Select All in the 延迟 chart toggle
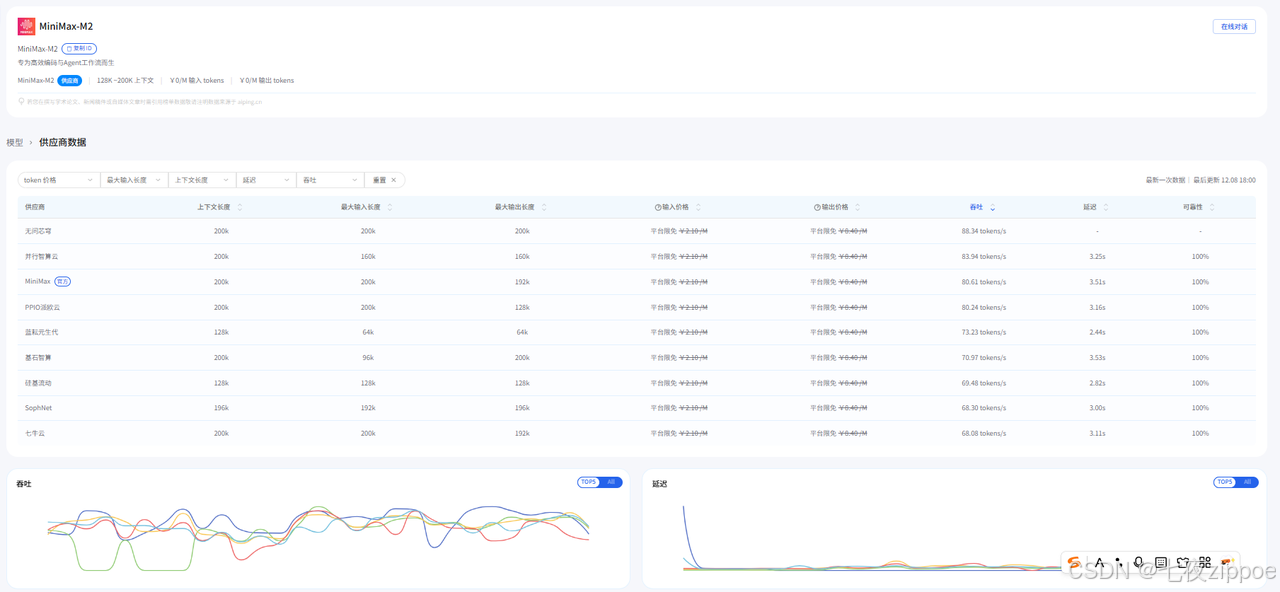This screenshot has width=1280, height=592. 1247,482
